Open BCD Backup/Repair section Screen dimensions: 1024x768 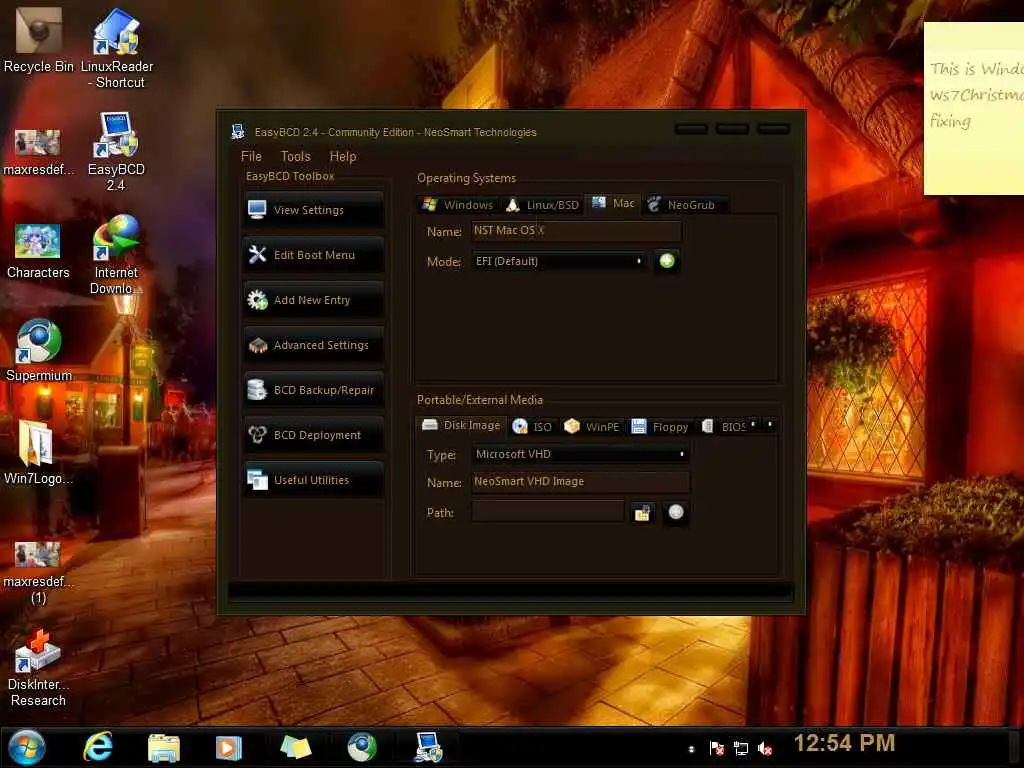[313, 390]
